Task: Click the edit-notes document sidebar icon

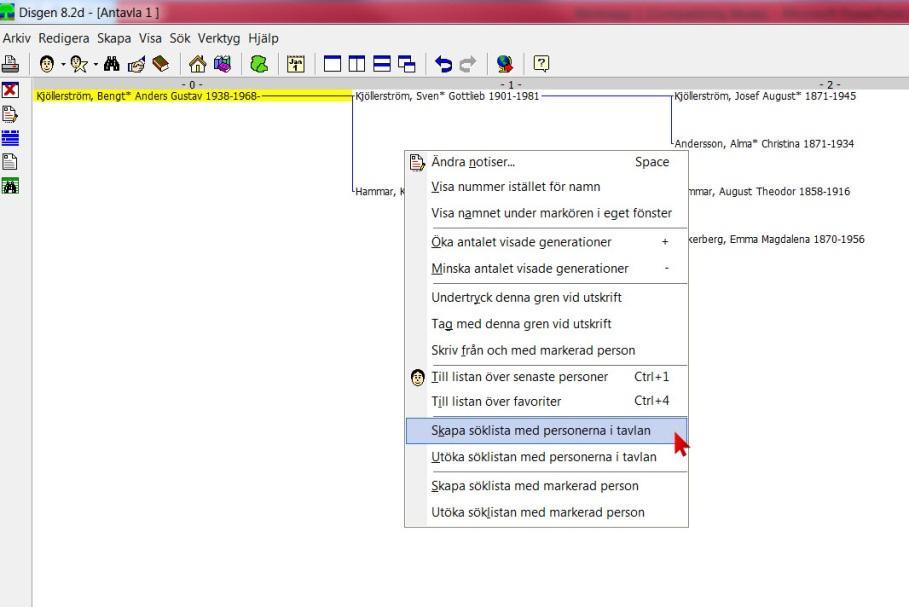Action: coord(10,114)
